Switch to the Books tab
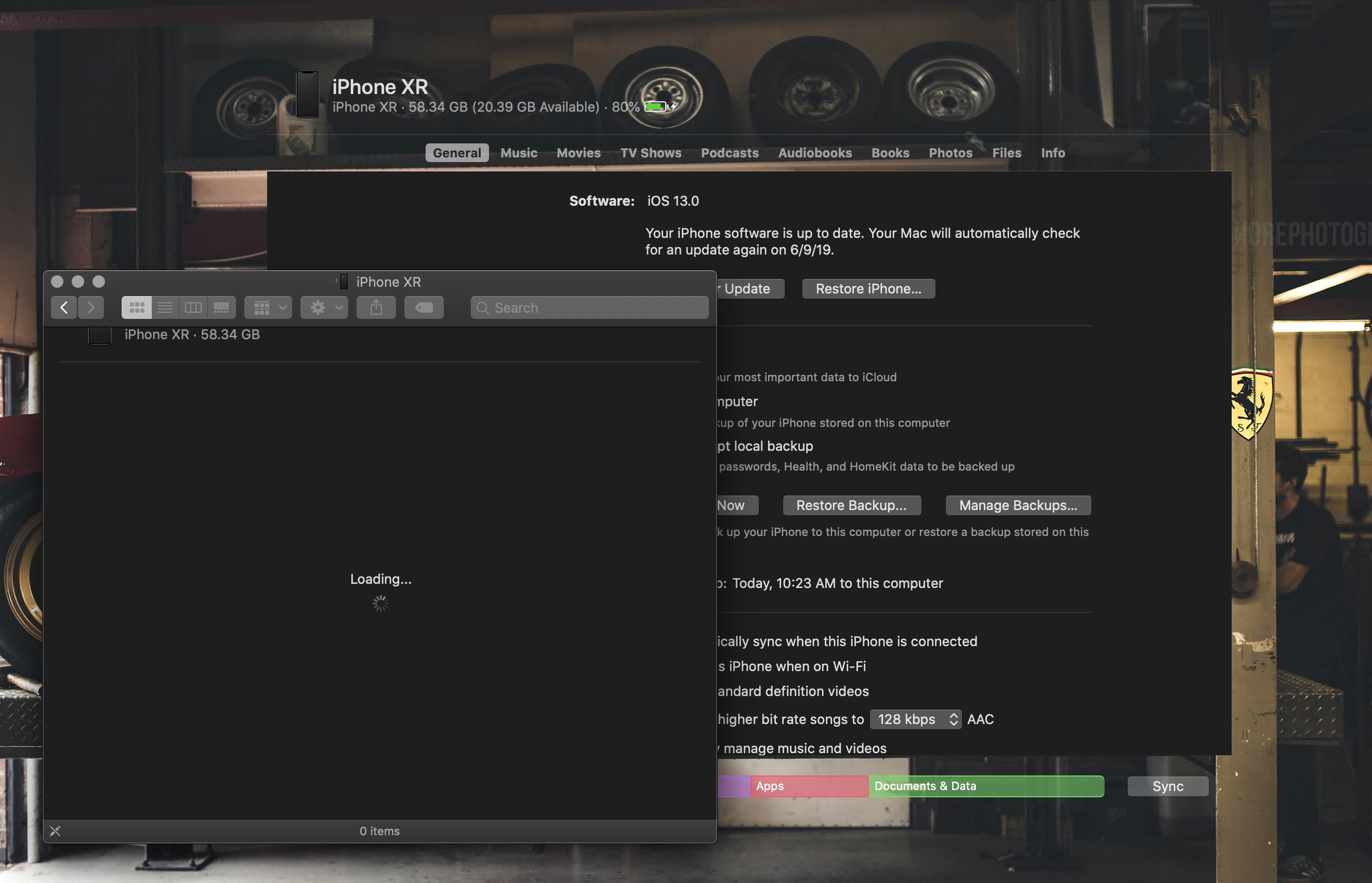The height and width of the screenshot is (883, 1372). click(x=891, y=153)
